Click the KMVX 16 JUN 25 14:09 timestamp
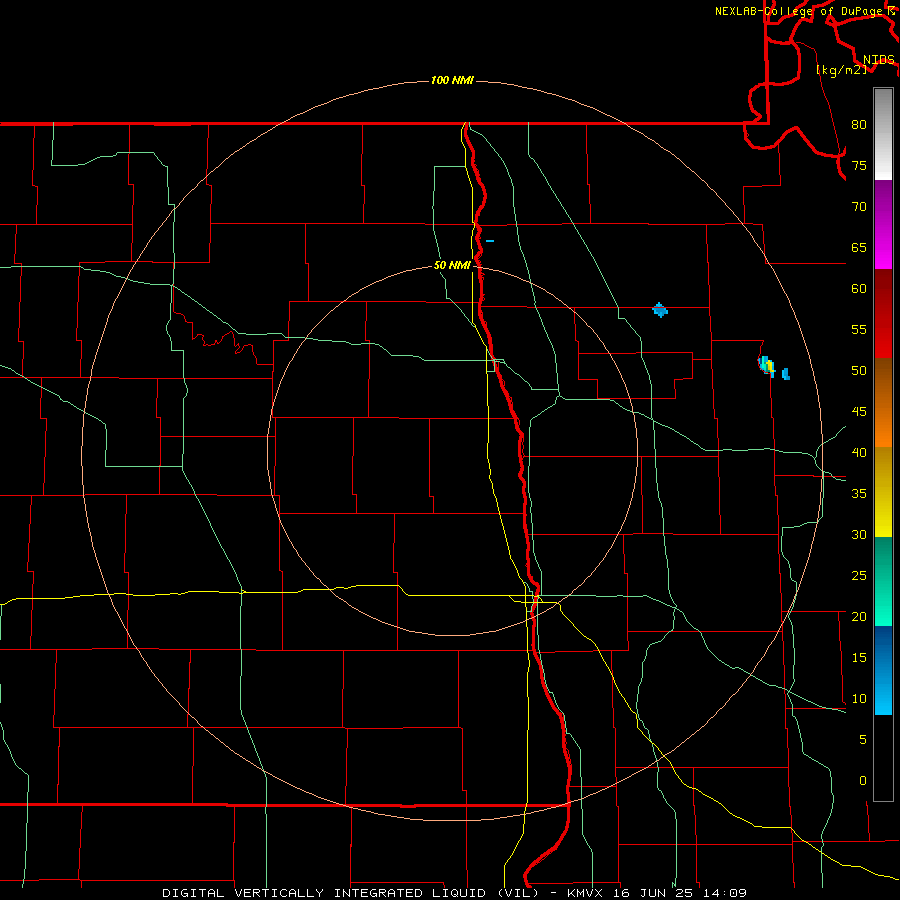This screenshot has height=900, width=900. (657, 893)
